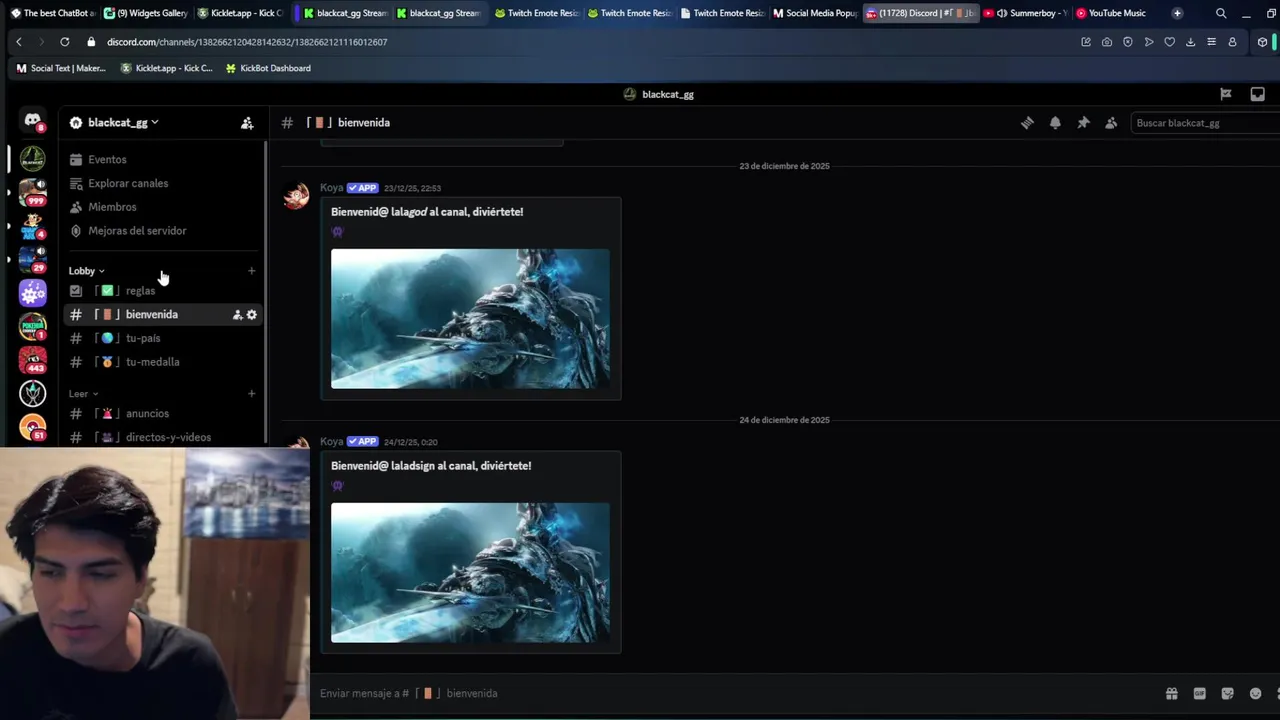Open the KickBot Dashboard bookmark
Image resolution: width=1280 pixels, height=720 pixels.
pyautogui.click(x=268, y=68)
